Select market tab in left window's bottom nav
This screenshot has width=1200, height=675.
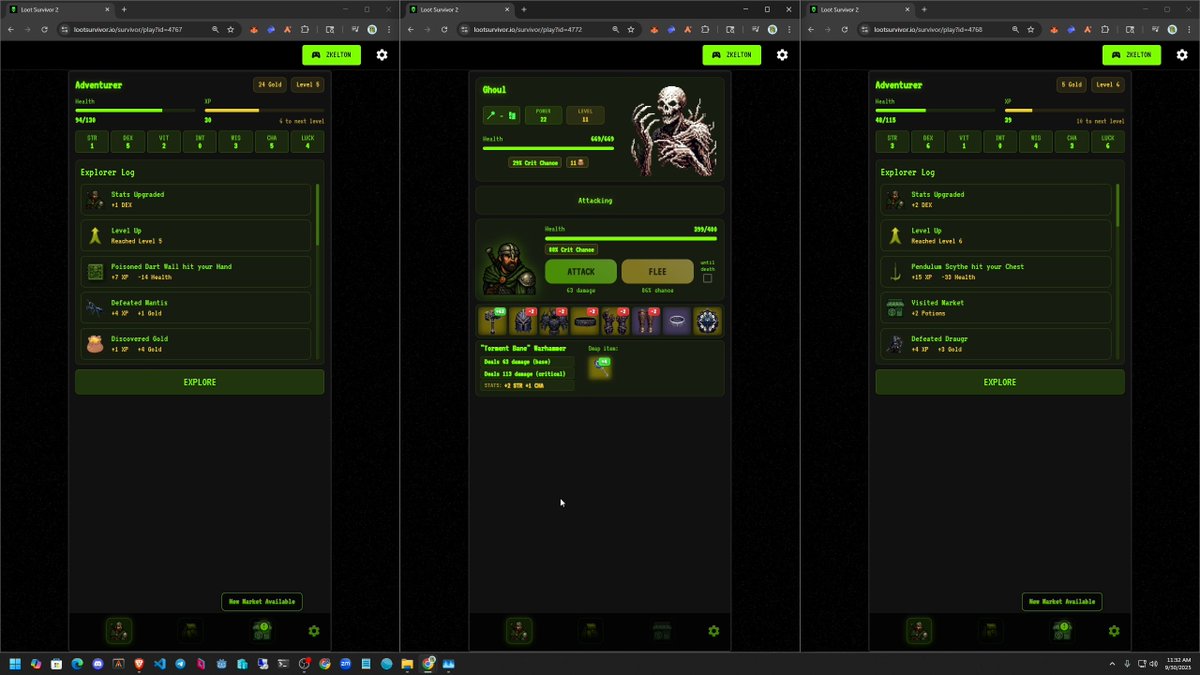point(262,631)
